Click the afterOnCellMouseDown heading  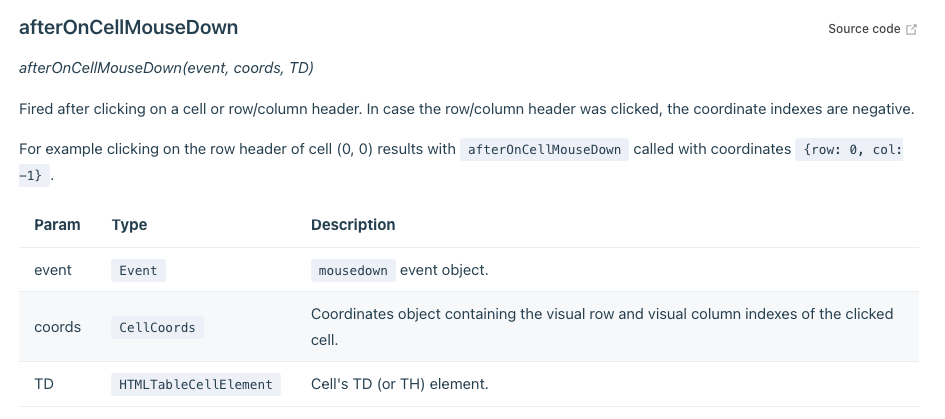(128, 27)
